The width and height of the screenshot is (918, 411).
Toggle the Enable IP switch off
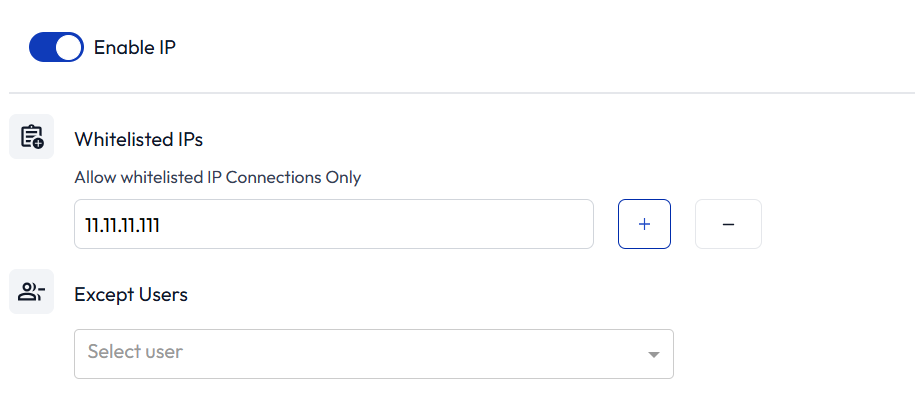point(56,47)
